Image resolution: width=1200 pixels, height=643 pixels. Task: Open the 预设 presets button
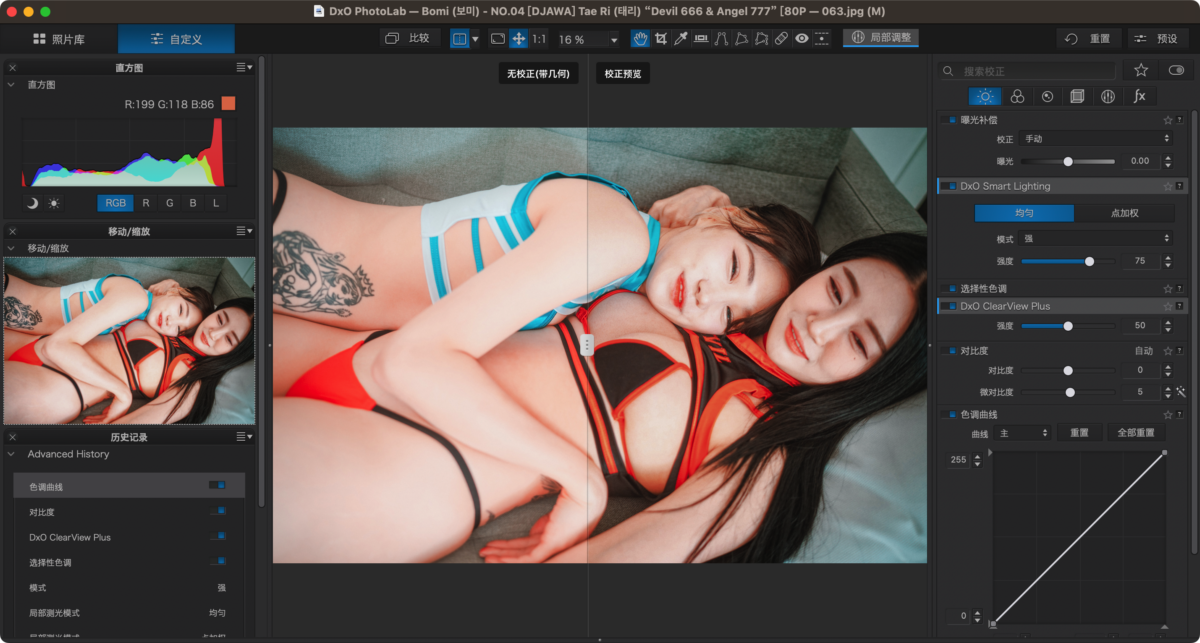tap(1158, 39)
